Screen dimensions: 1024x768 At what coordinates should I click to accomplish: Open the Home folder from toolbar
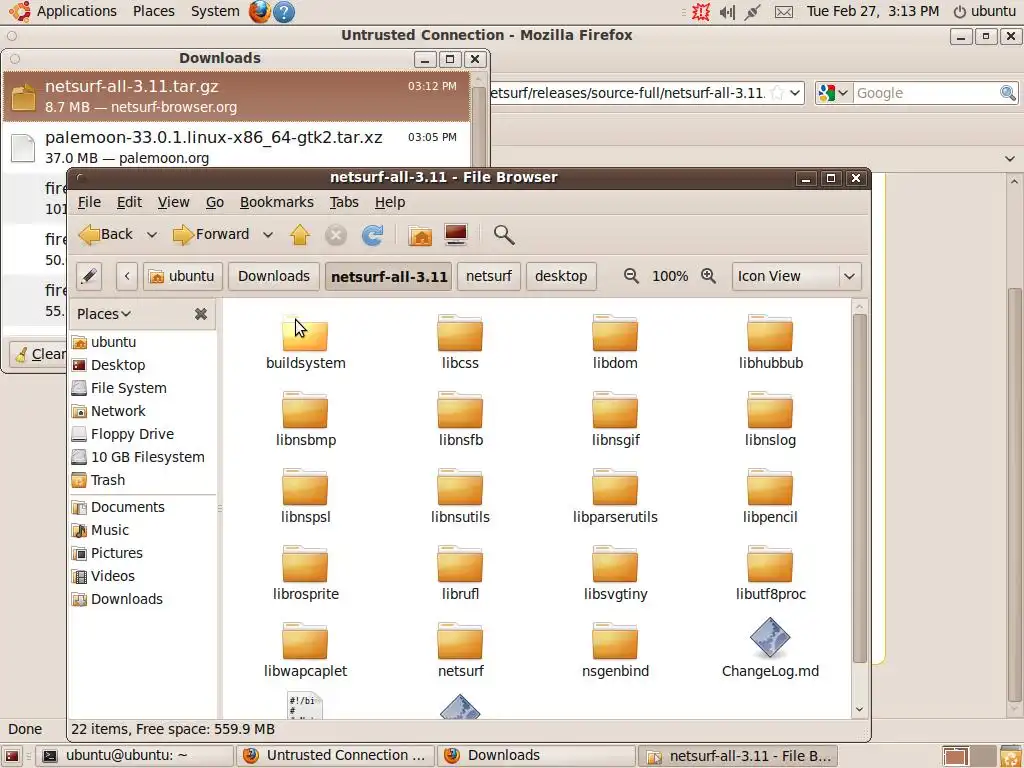point(420,234)
